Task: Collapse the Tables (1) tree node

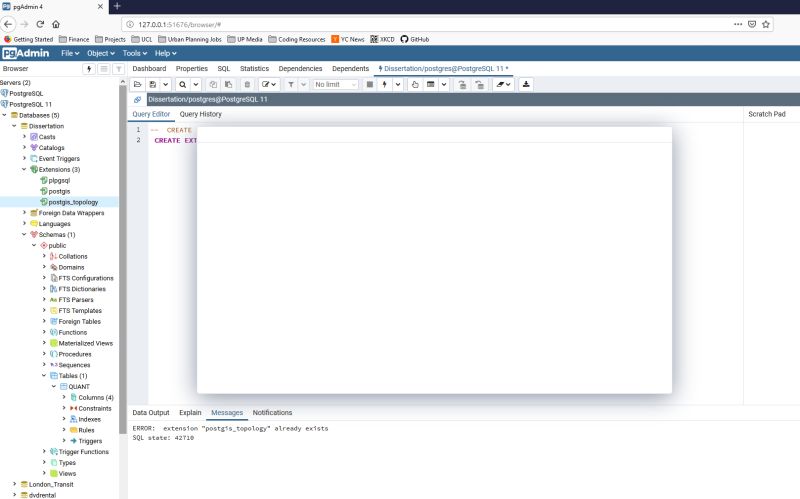Action: tap(44, 376)
